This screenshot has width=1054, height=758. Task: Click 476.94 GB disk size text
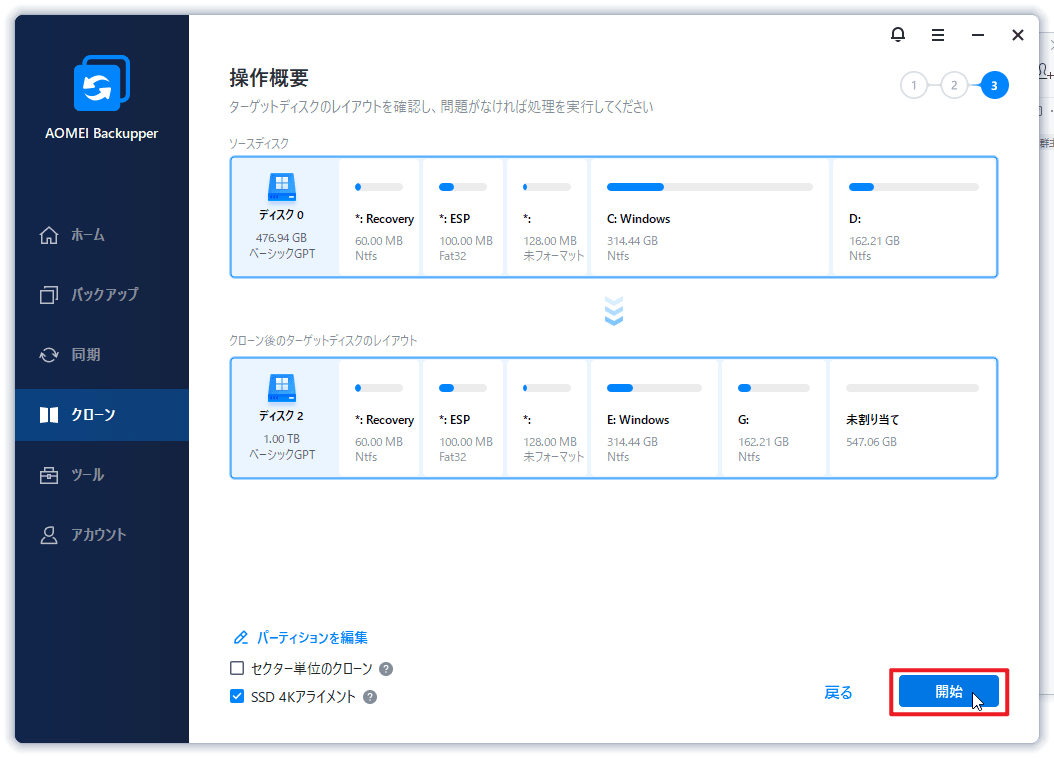point(281,238)
